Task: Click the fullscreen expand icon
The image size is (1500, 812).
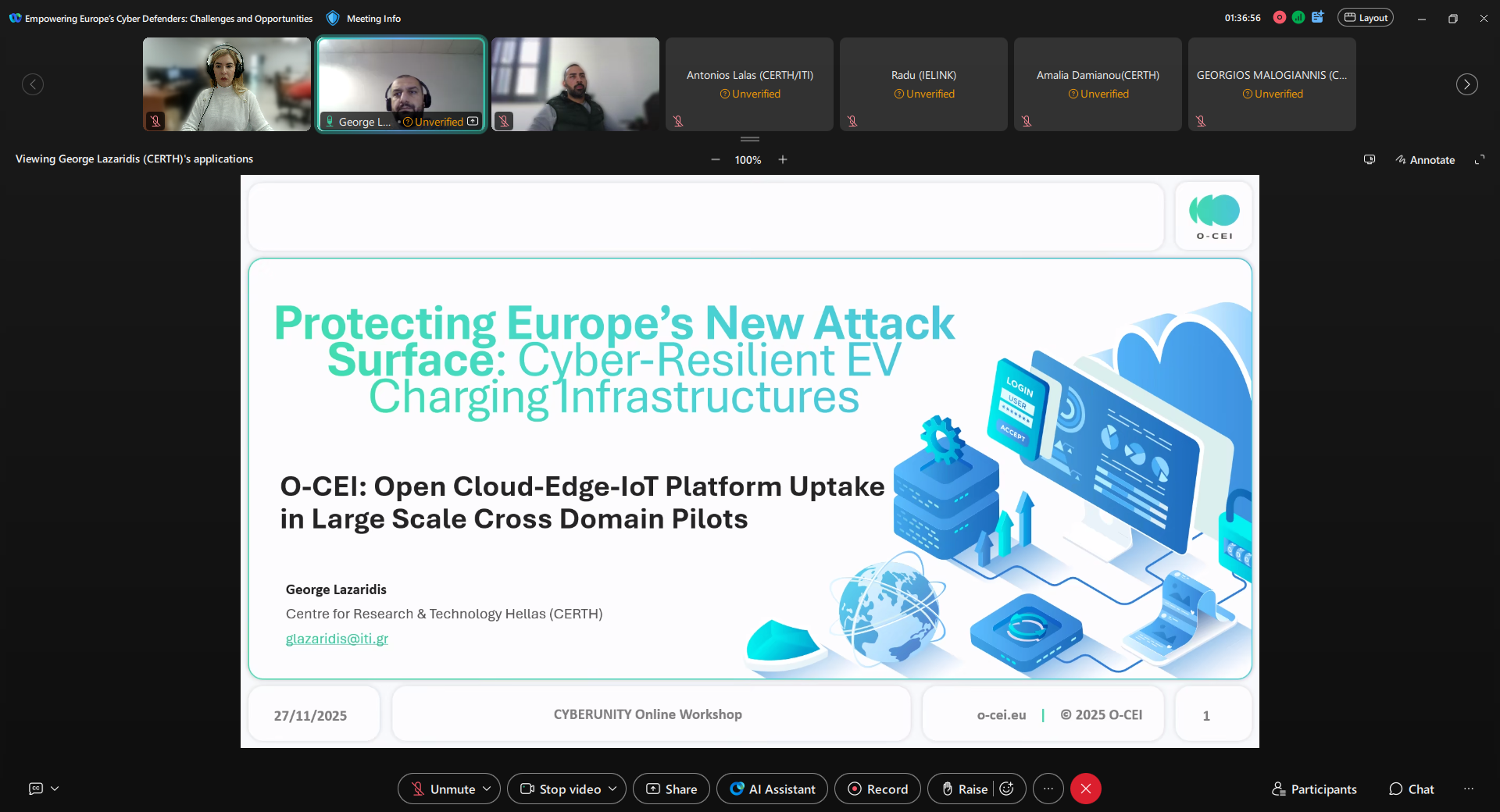Action: [1479, 159]
